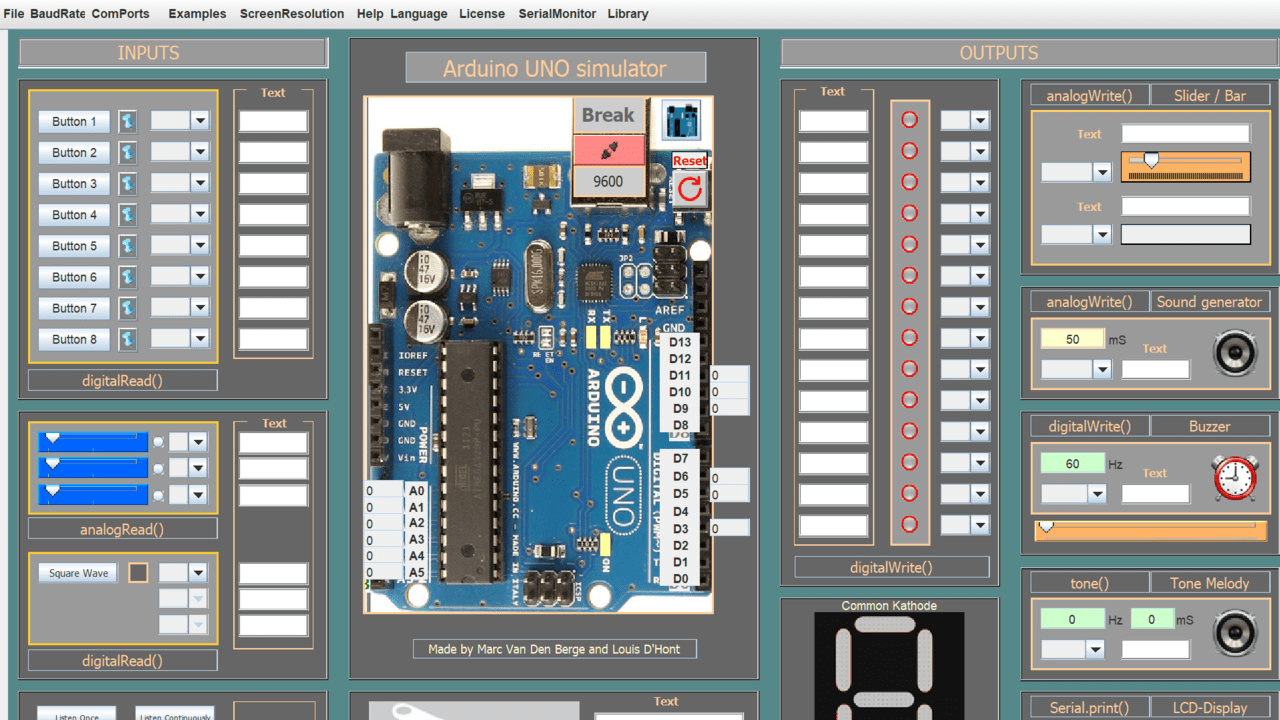
Task: Open the ComPorts menu
Action: tap(120, 14)
